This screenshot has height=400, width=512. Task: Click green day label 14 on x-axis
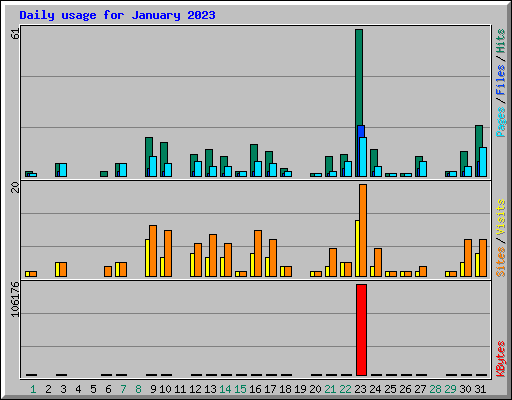coord(225,389)
